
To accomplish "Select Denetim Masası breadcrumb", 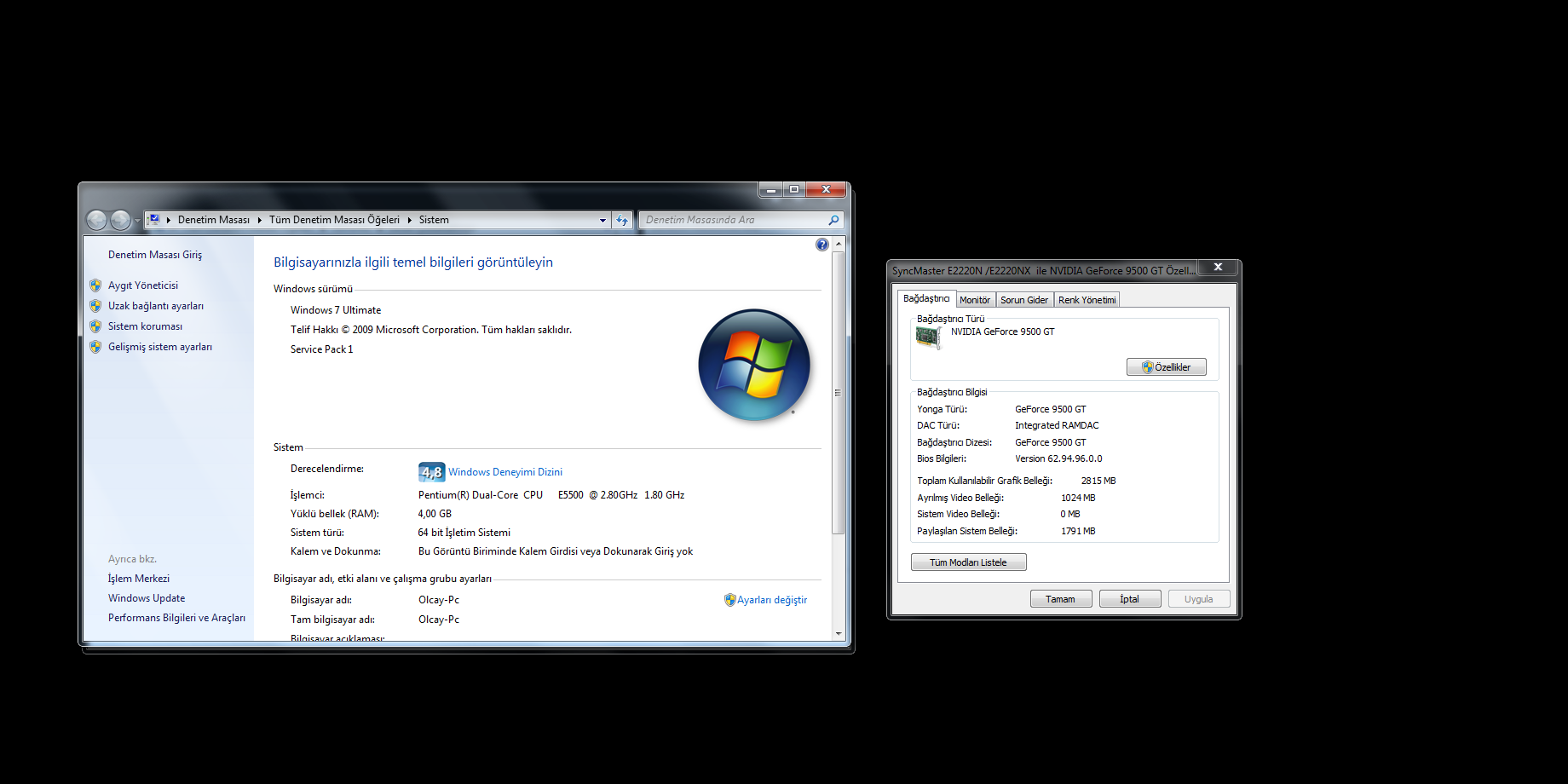I will point(214,220).
